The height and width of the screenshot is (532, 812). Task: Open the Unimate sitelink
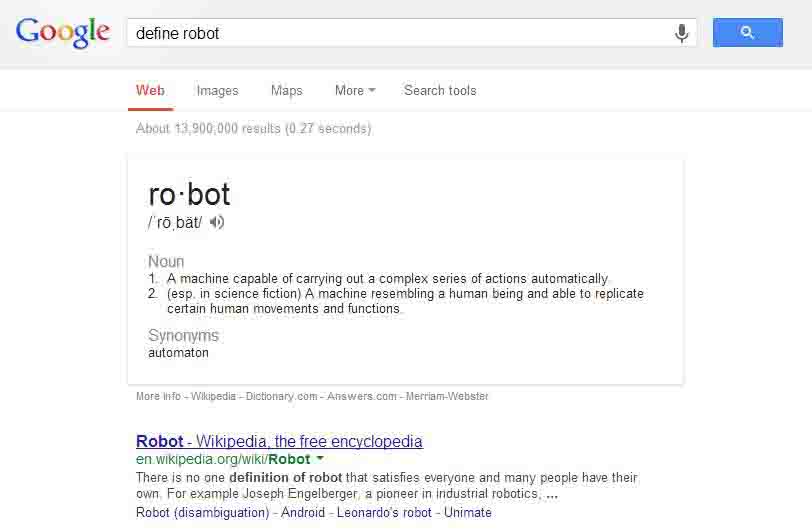[468, 512]
